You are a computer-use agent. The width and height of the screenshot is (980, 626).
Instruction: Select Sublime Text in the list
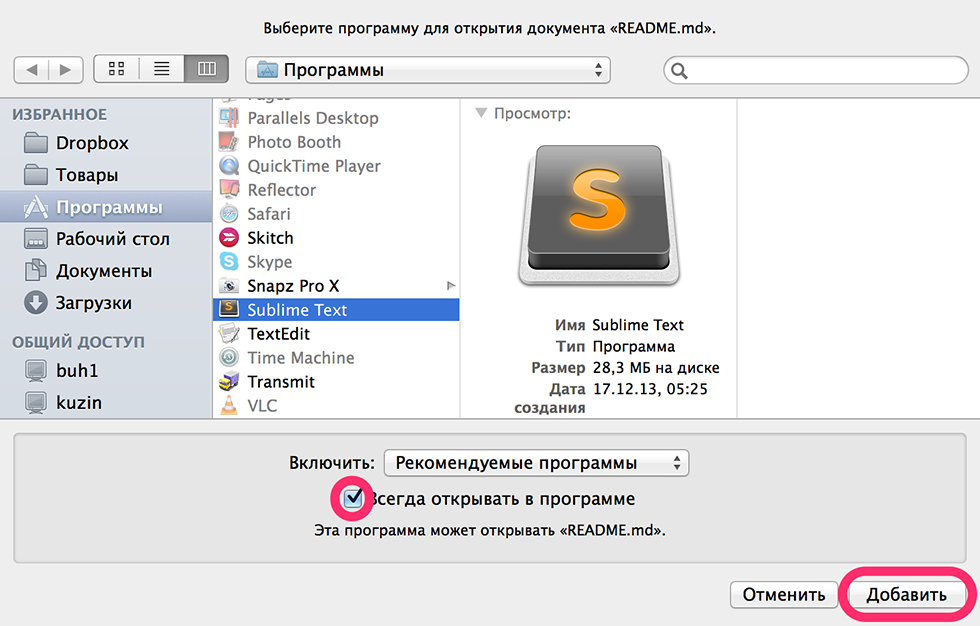pyautogui.click(x=336, y=310)
